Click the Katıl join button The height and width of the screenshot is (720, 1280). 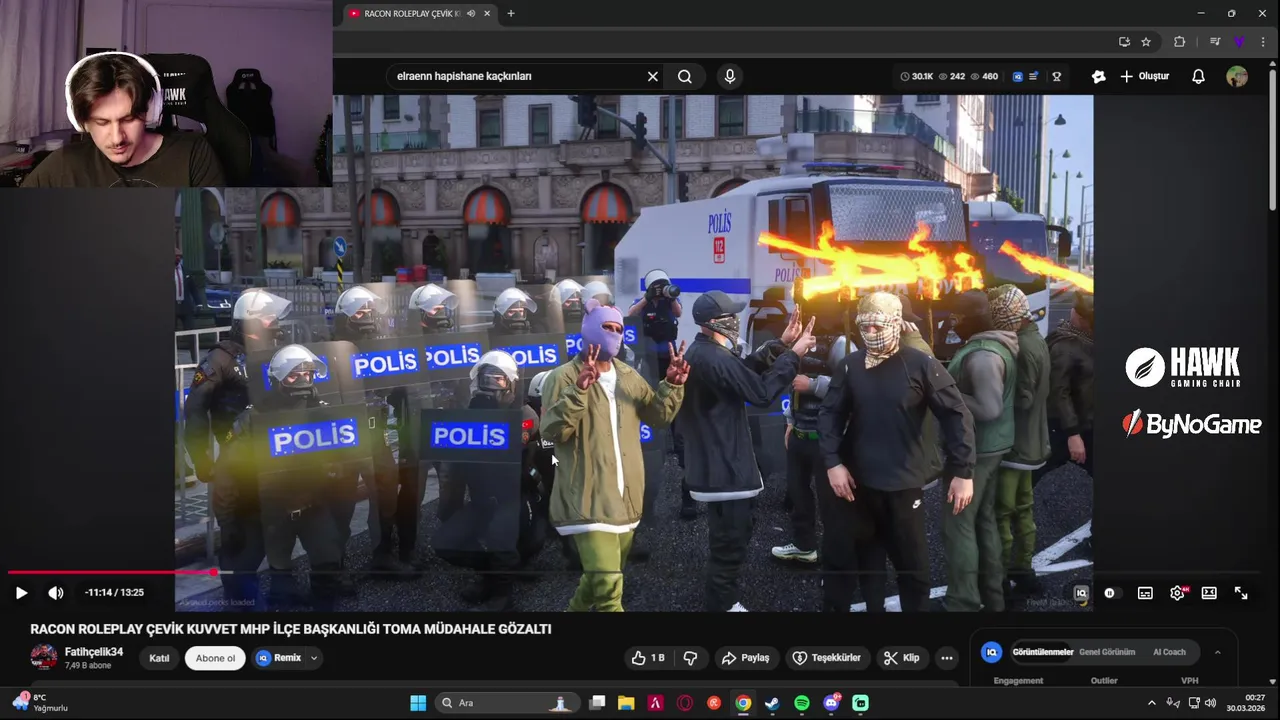(159, 658)
